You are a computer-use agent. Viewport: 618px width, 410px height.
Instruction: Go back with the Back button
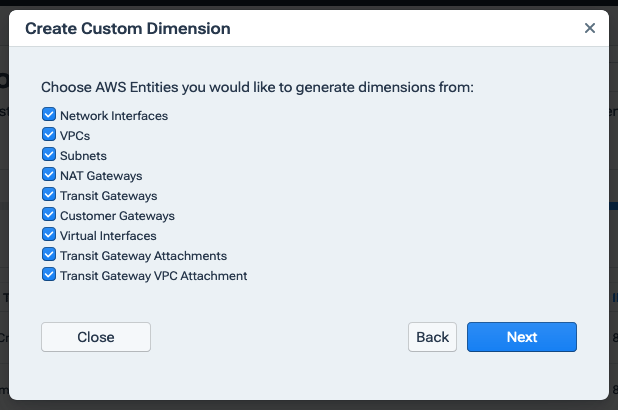[432, 337]
